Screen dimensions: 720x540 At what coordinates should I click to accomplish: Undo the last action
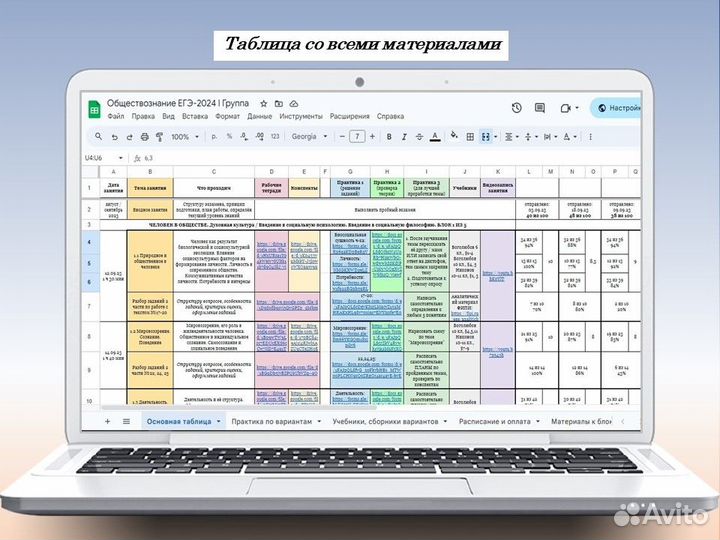click(114, 137)
